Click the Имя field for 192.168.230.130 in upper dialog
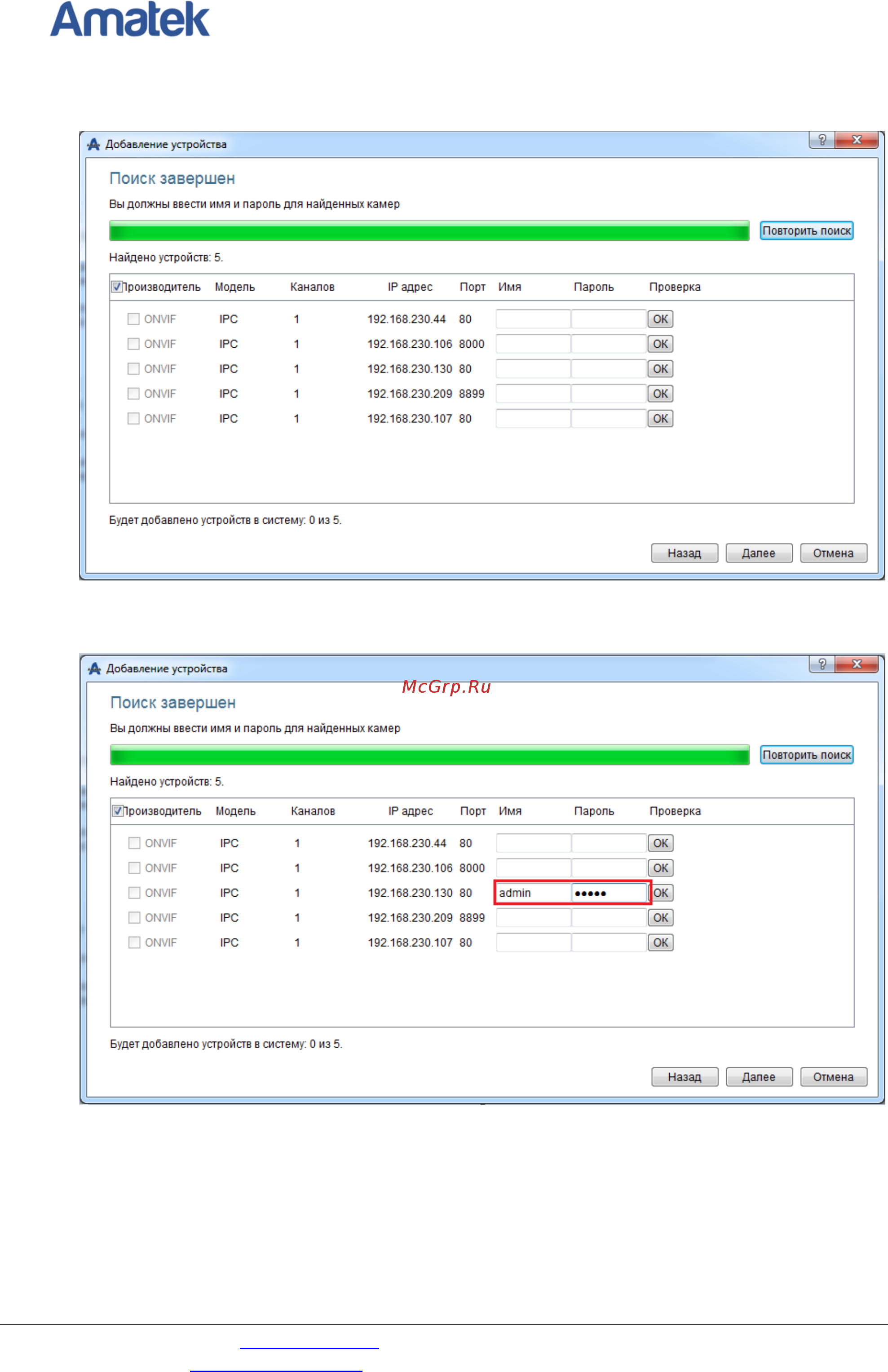888x1372 pixels. (533, 368)
